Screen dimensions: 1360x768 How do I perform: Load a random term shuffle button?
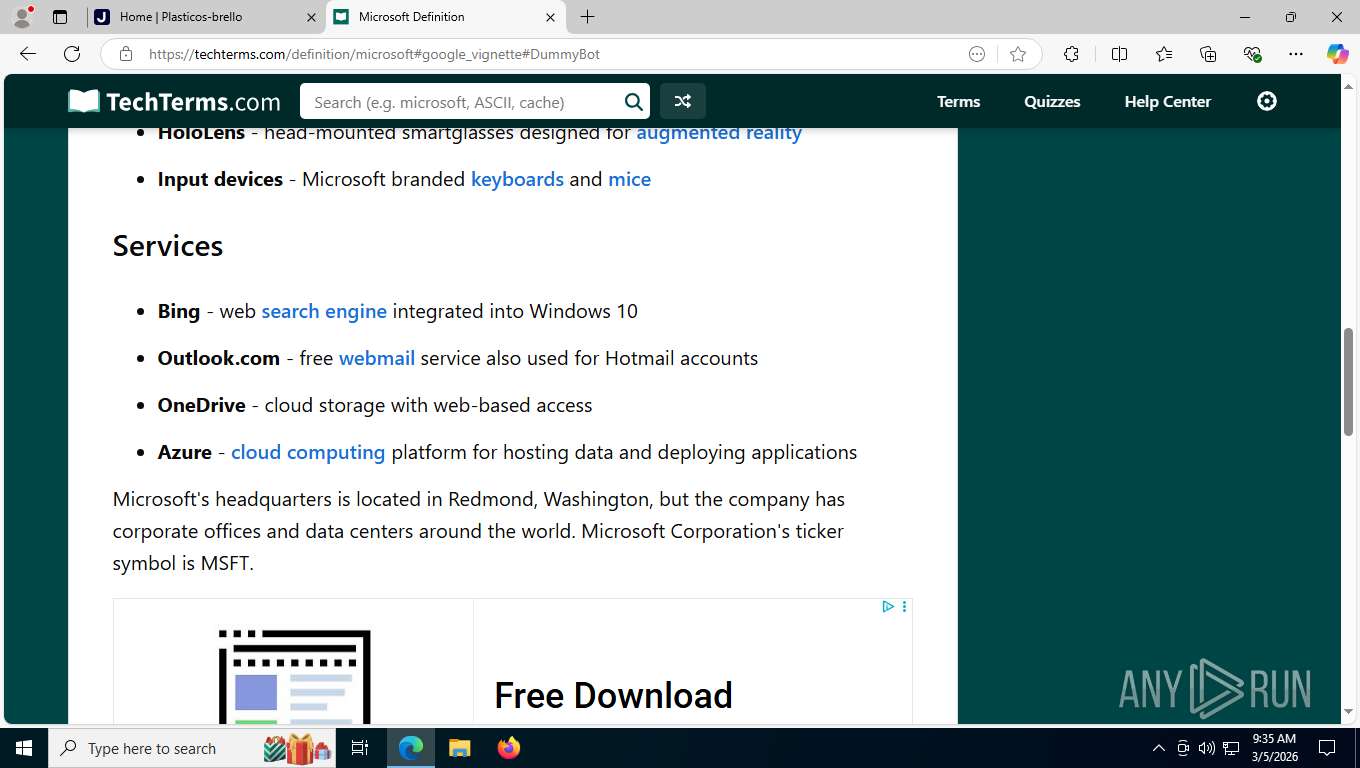click(682, 101)
